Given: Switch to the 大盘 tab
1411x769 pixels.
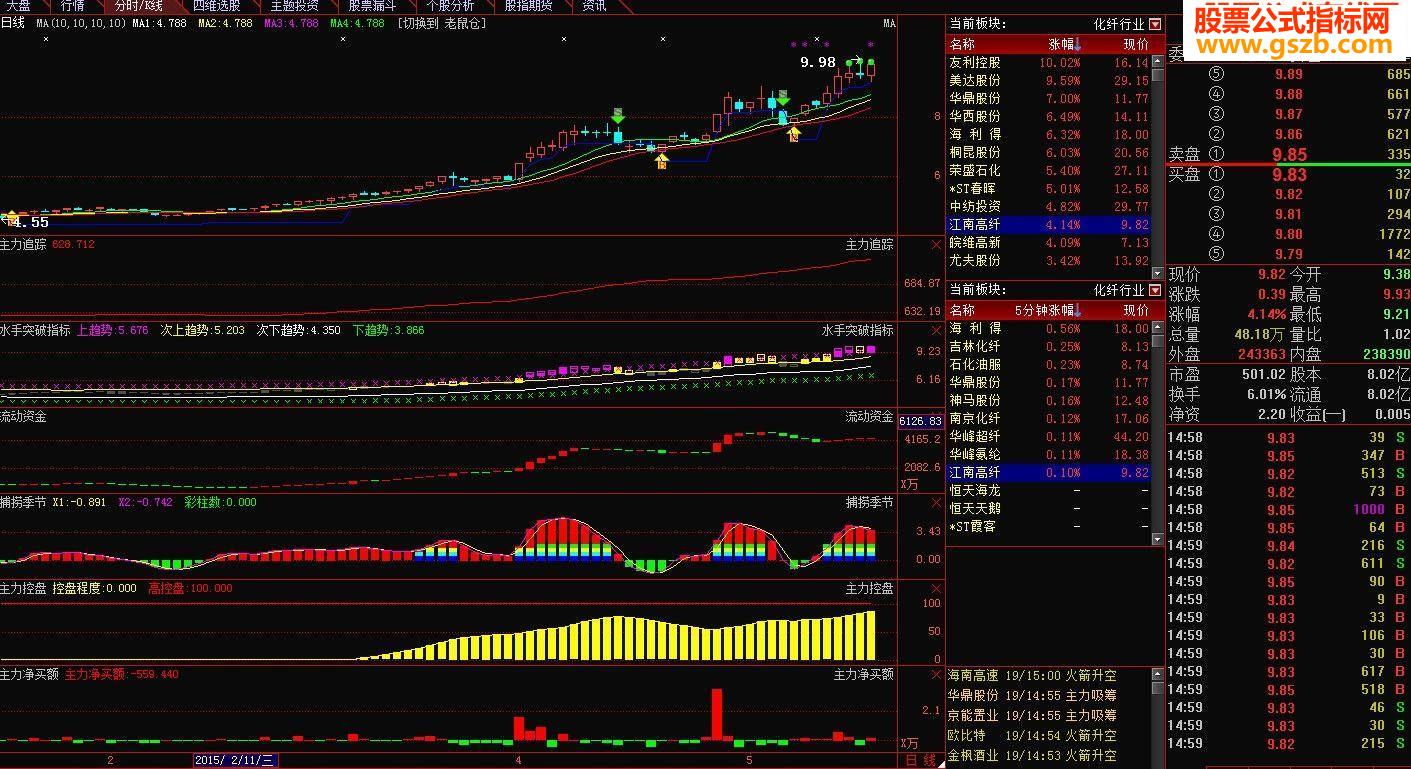Looking at the screenshot, I should pos(19,6).
